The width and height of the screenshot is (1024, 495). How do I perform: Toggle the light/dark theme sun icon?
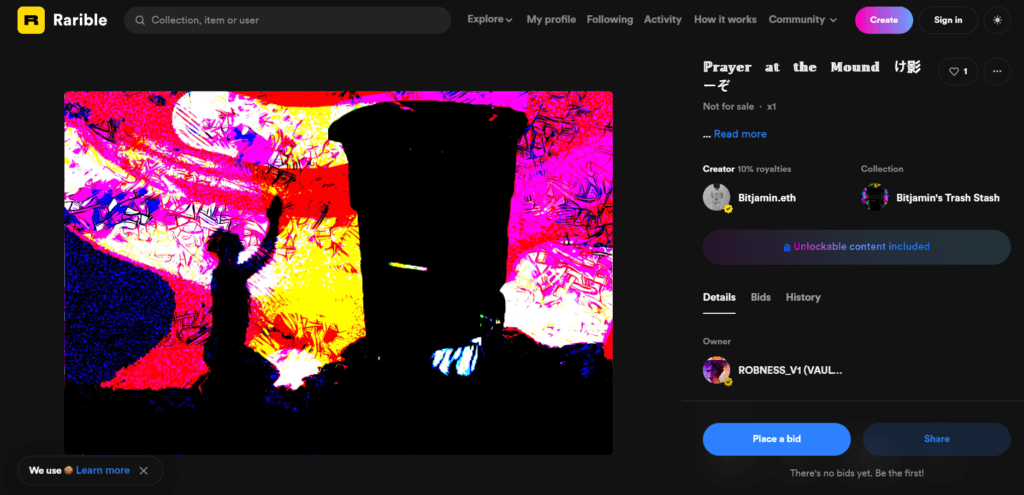pos(997,20)
